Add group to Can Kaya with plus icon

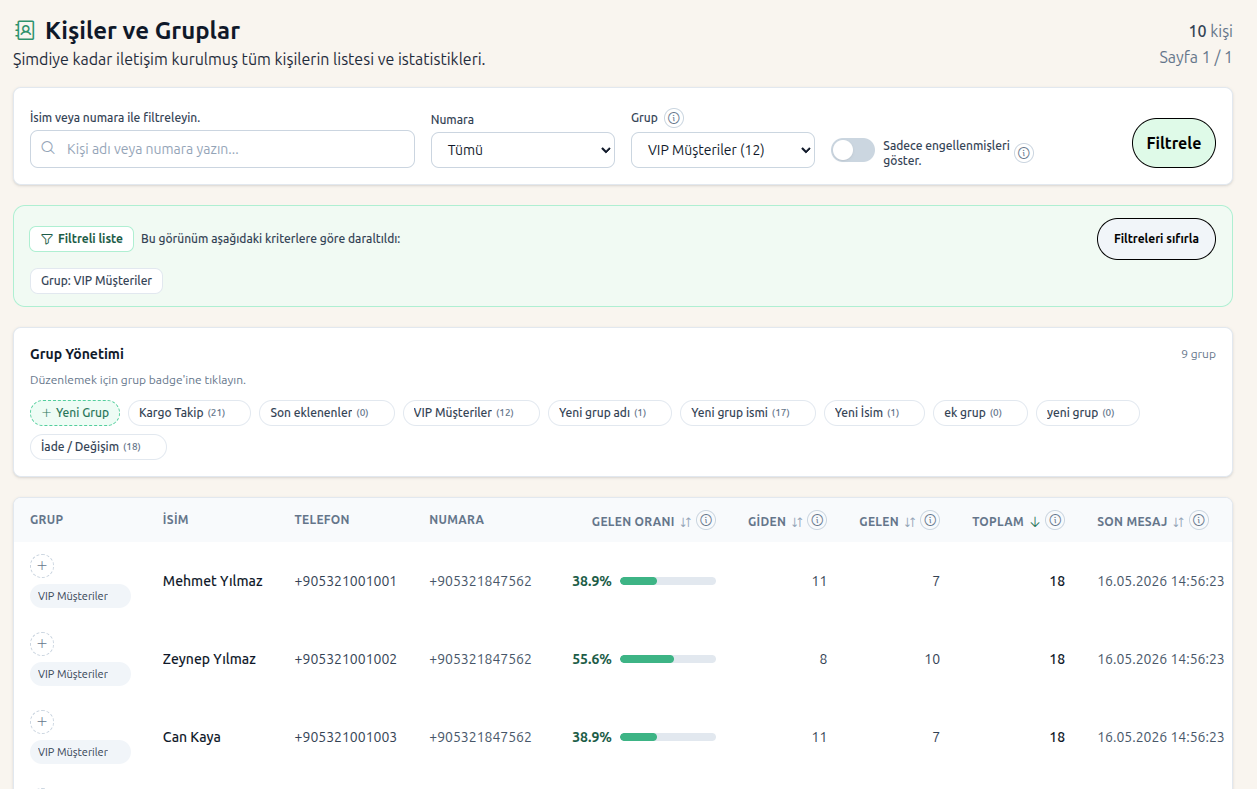[x=42, y=722]
